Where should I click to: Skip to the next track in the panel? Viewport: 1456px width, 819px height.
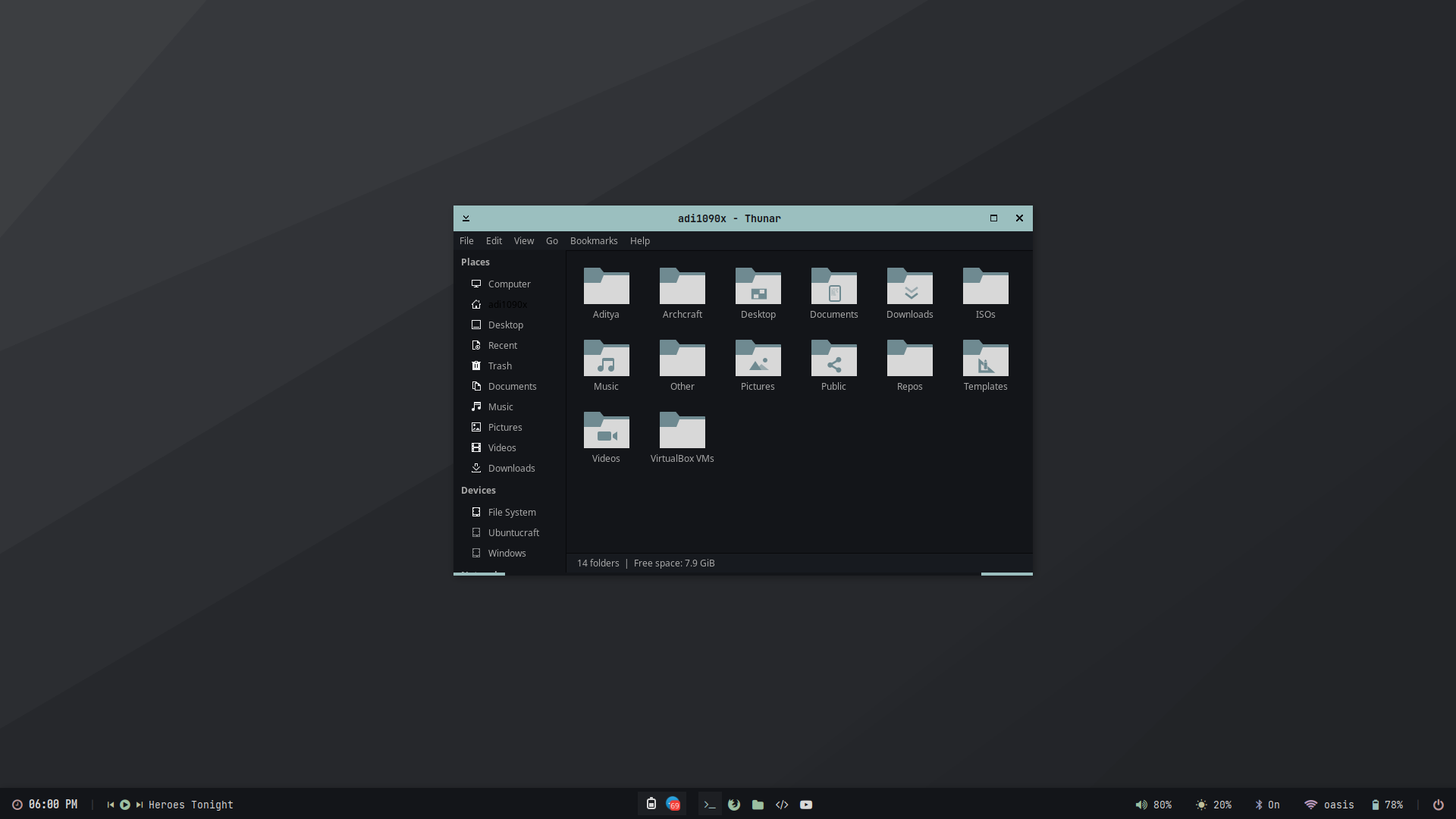140,805
